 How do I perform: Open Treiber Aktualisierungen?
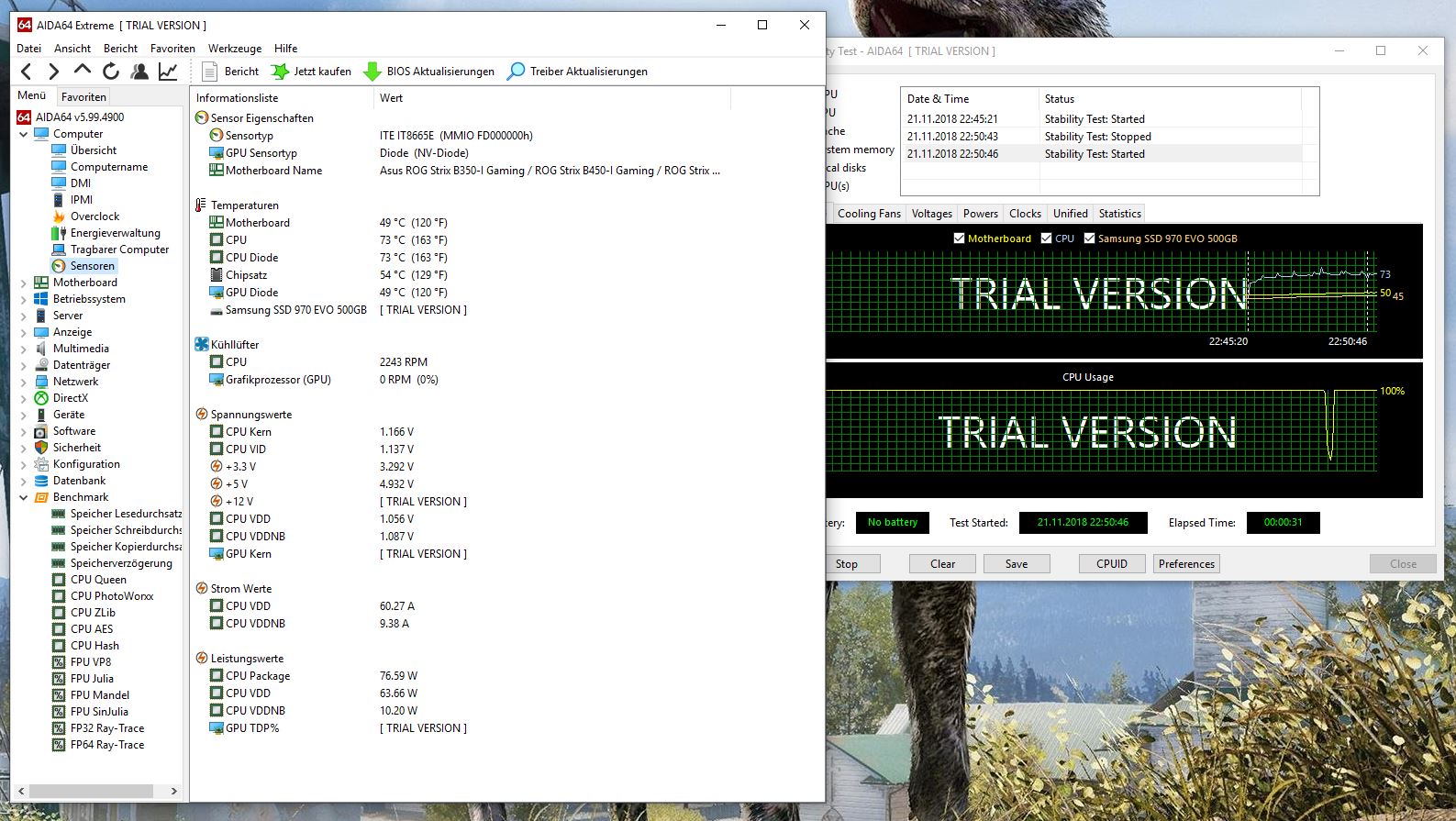pyautogui.click(x=578, y=72)
